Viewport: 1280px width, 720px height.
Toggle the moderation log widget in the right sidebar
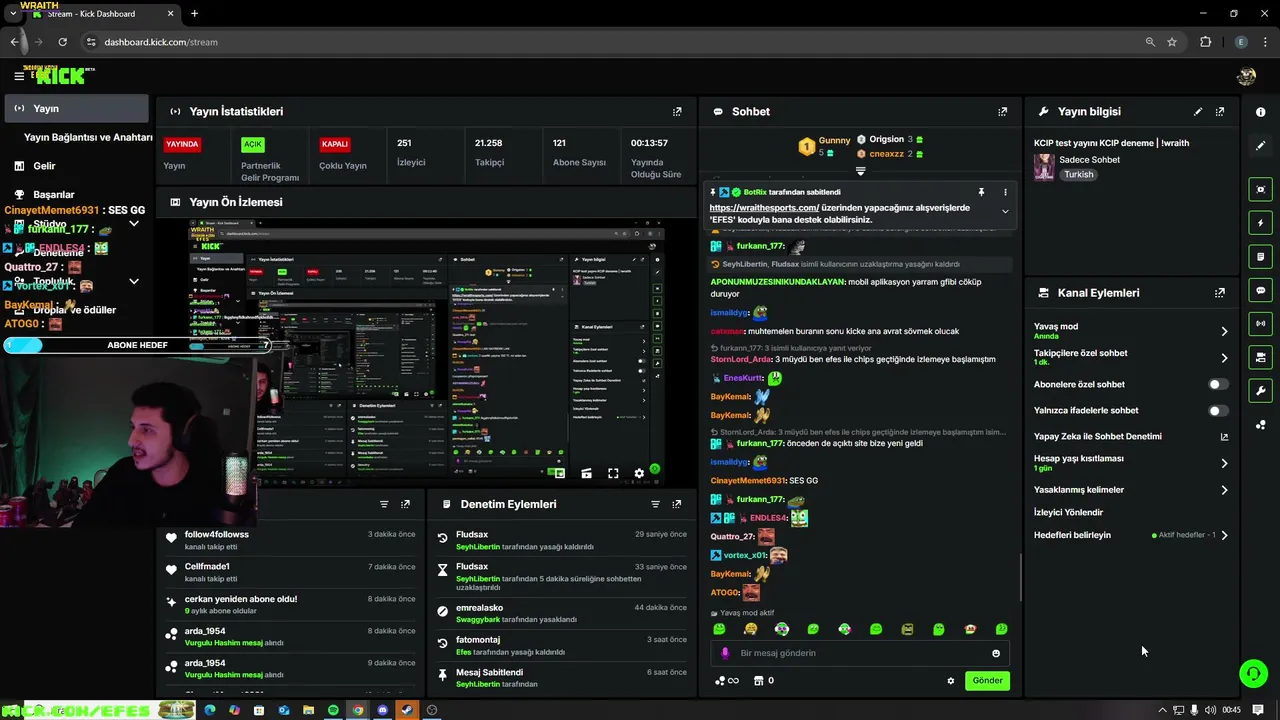[1261, 257]
